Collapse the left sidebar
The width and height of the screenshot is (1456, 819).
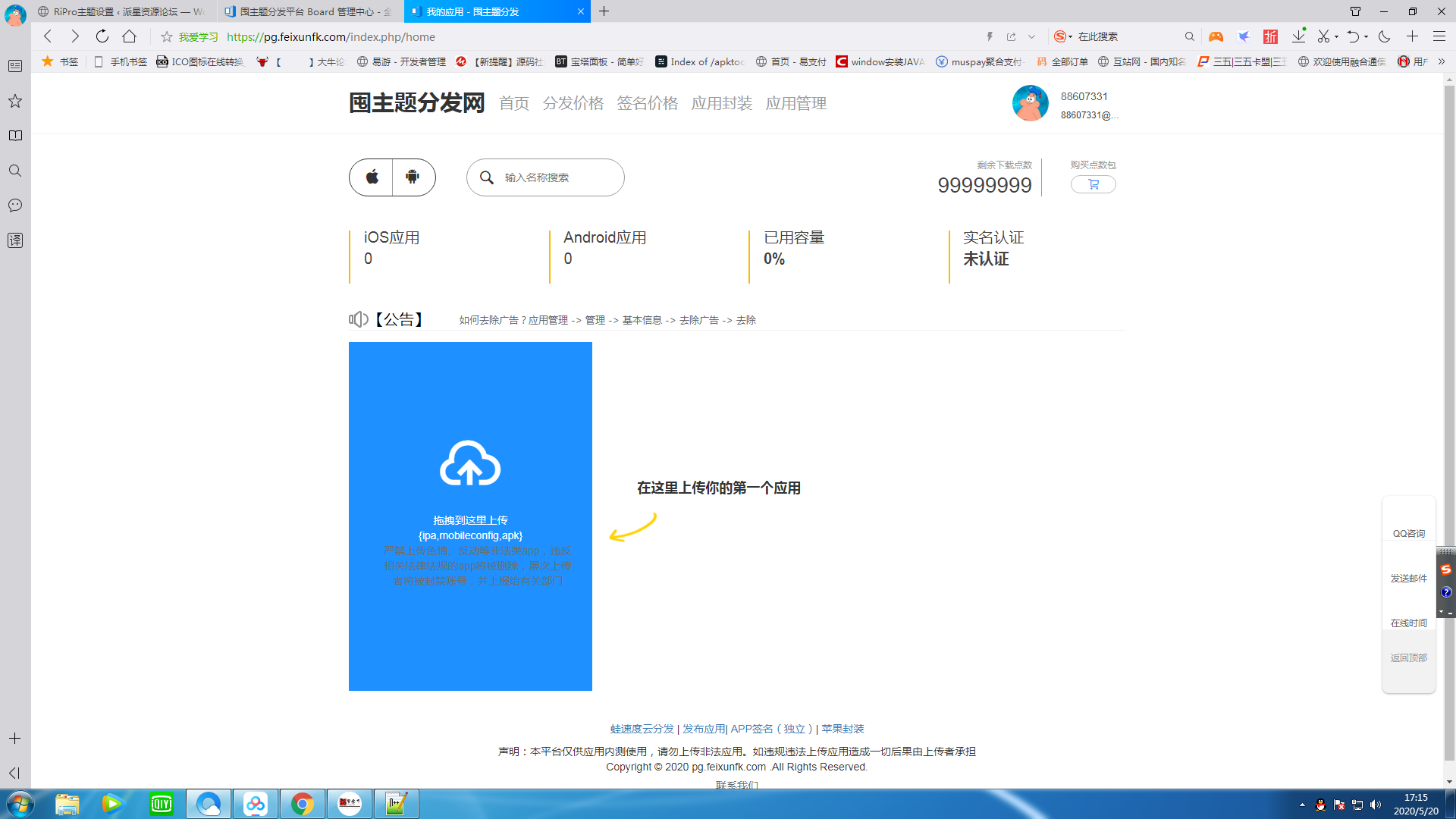point(14,773)
